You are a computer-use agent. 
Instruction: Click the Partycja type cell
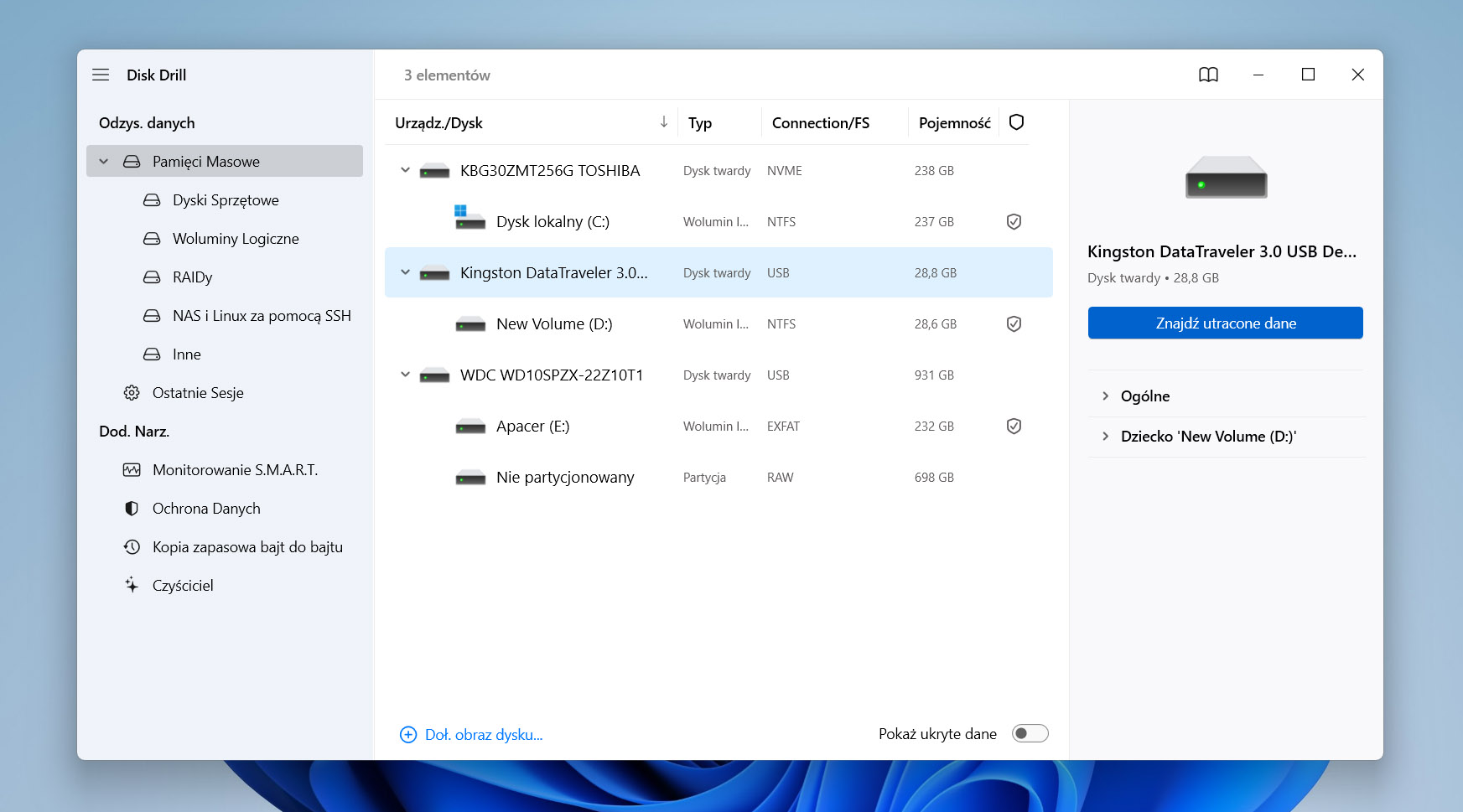(x=704, y=478)
